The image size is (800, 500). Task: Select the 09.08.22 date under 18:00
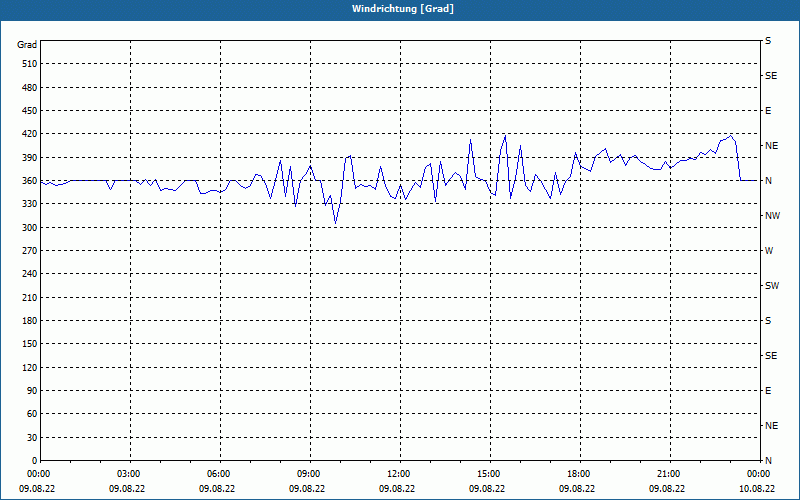pyautogui.click(x=577, y=488)
